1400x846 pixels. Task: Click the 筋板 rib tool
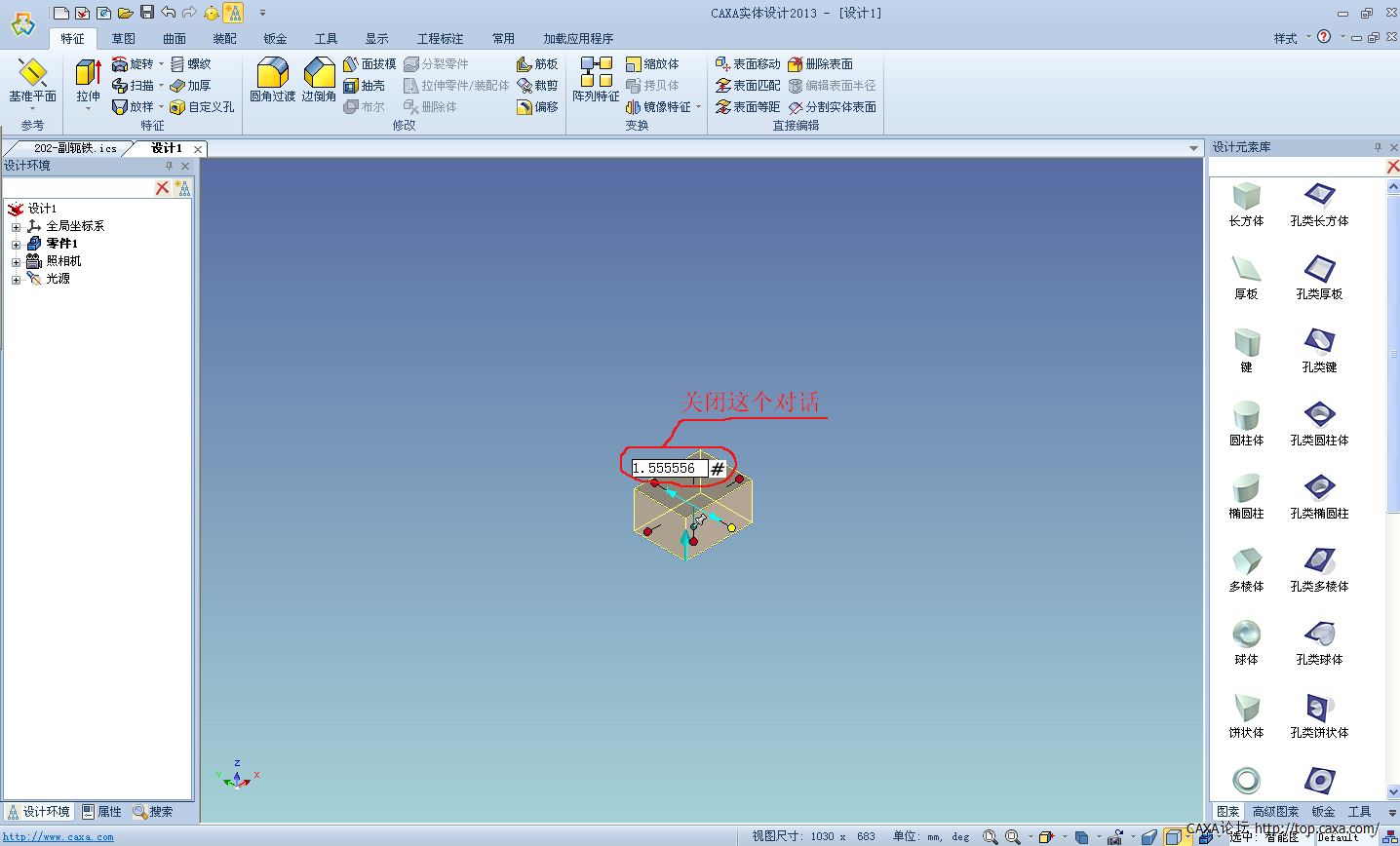pyautogui.click(x=537, y=64)
